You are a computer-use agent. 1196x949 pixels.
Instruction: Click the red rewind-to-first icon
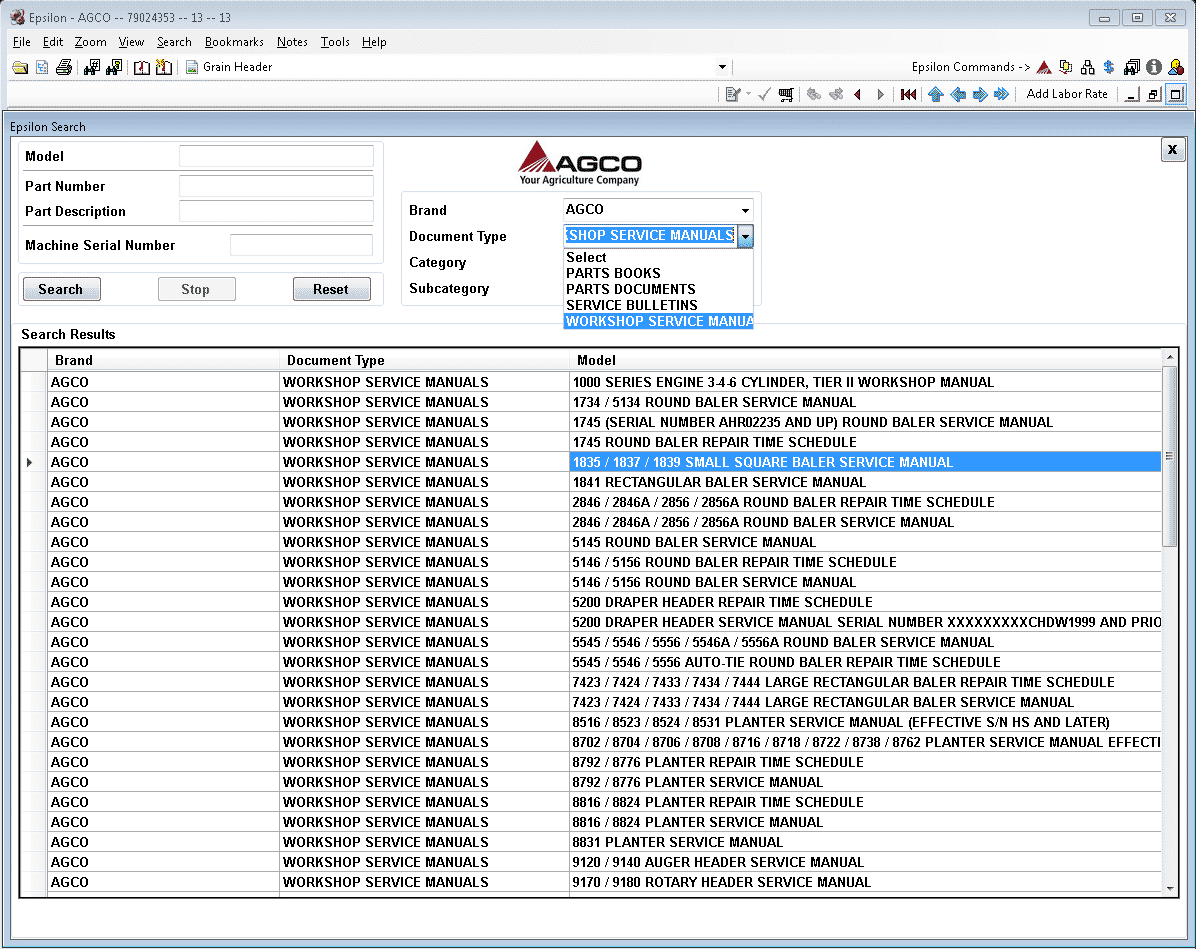(x=908, y=95)
